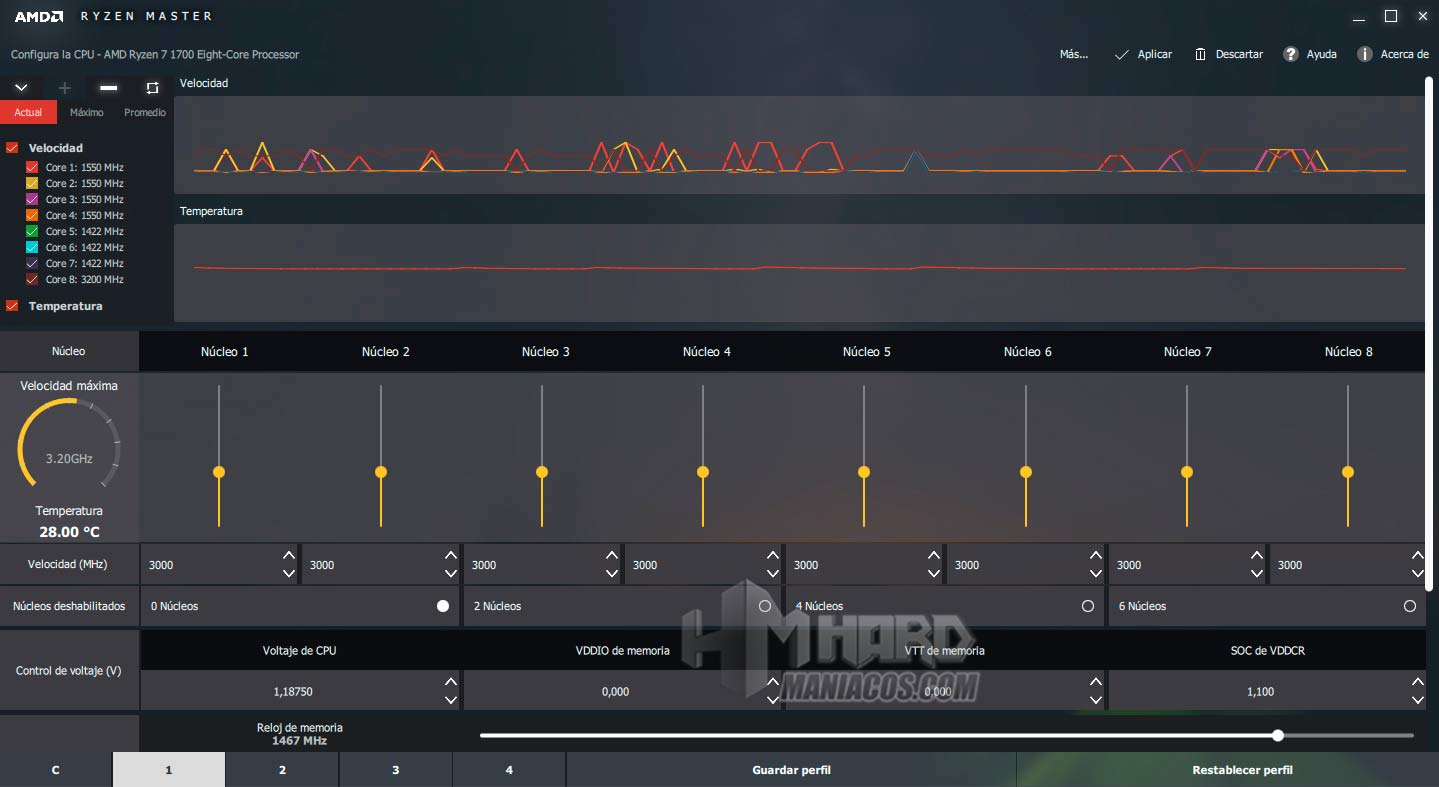1439x787 pixels.
Task: Click the Núcleo 6 slider handle
Action: 1026,472
